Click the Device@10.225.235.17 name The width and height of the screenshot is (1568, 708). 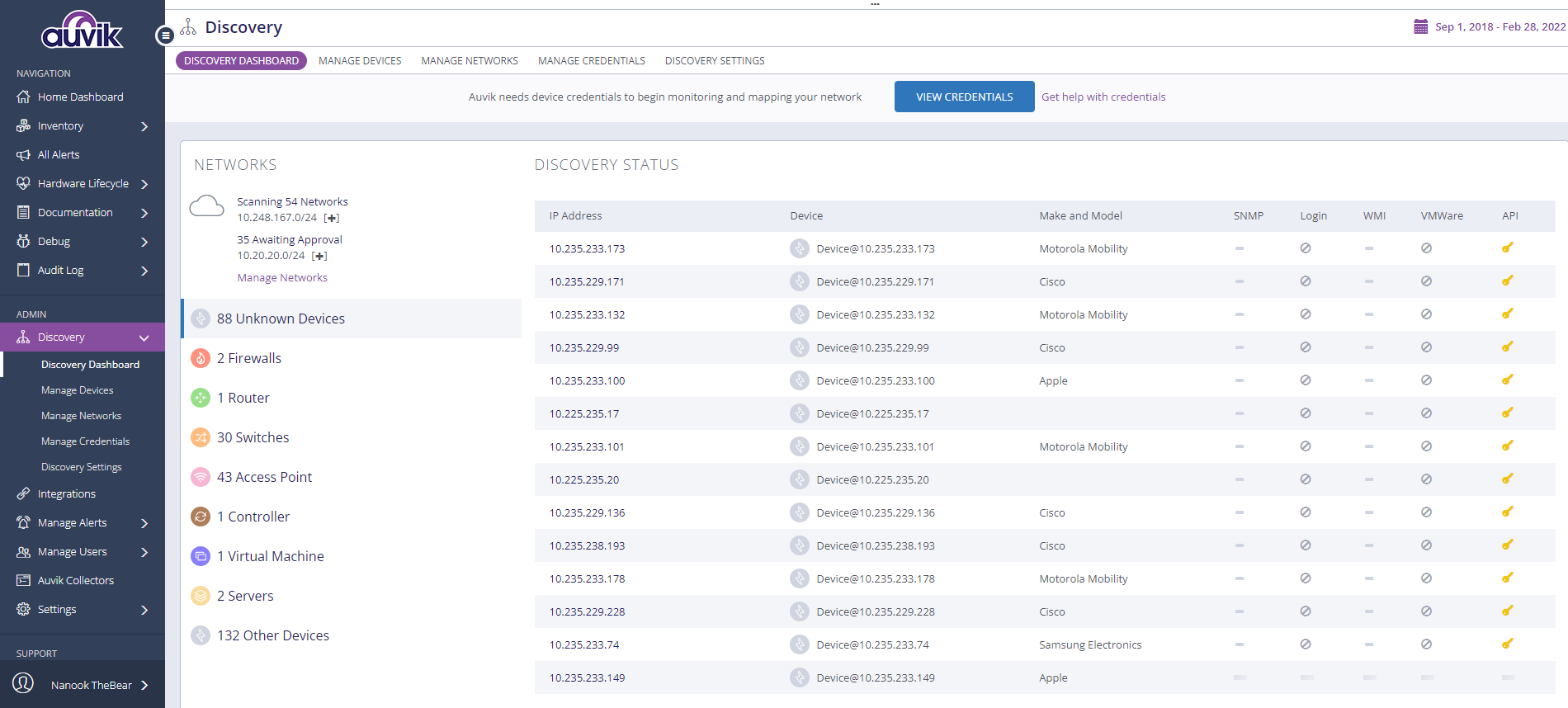[872, 413]
